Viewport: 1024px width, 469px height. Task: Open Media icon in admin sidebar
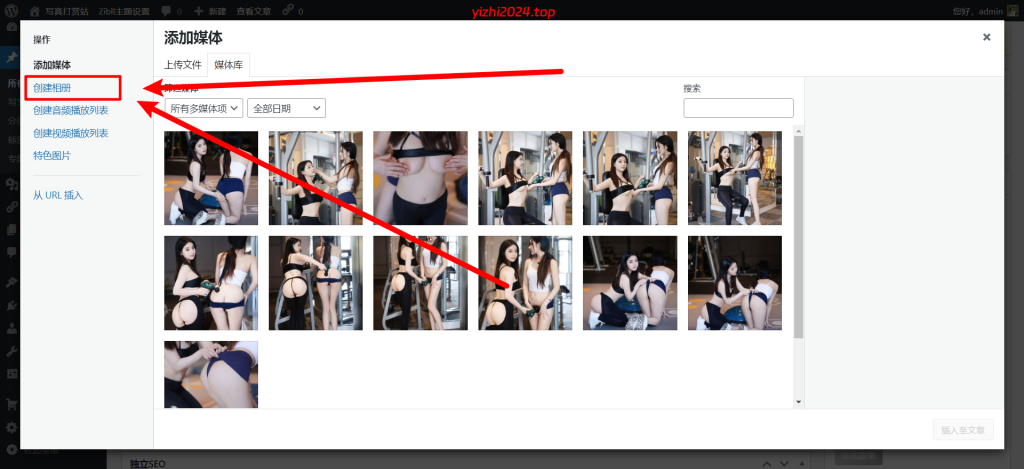pos(11,184)
